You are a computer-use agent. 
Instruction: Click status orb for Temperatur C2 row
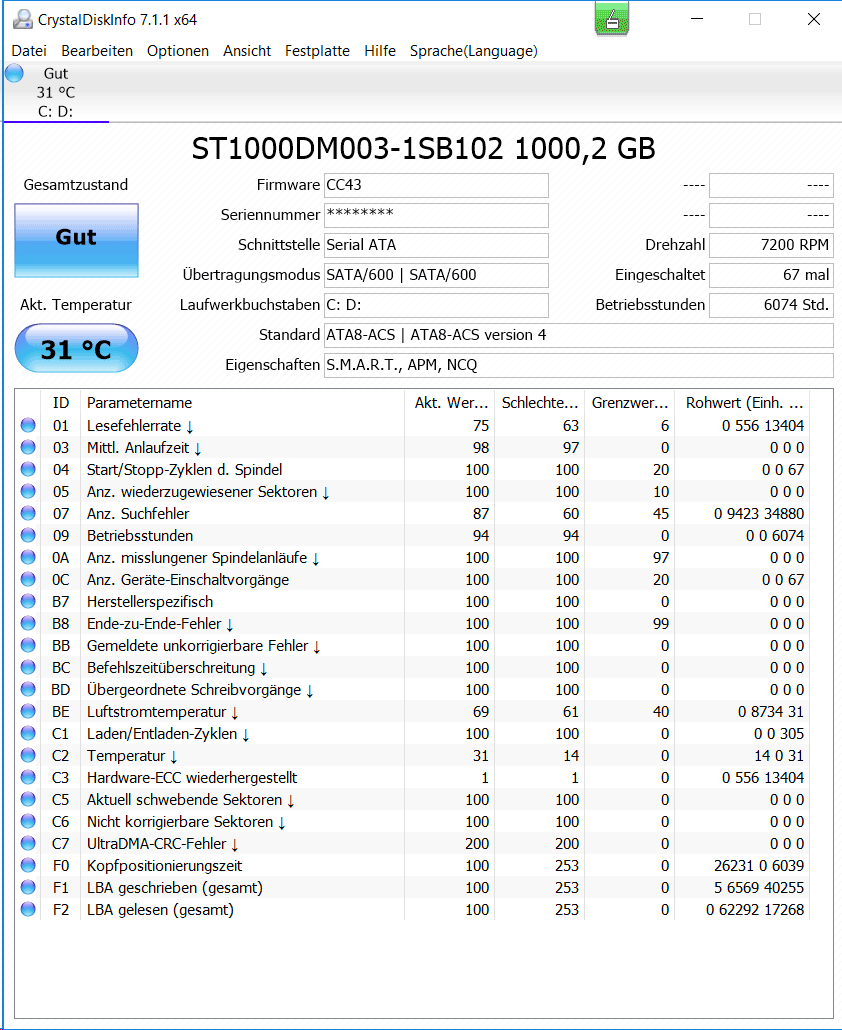28,755
